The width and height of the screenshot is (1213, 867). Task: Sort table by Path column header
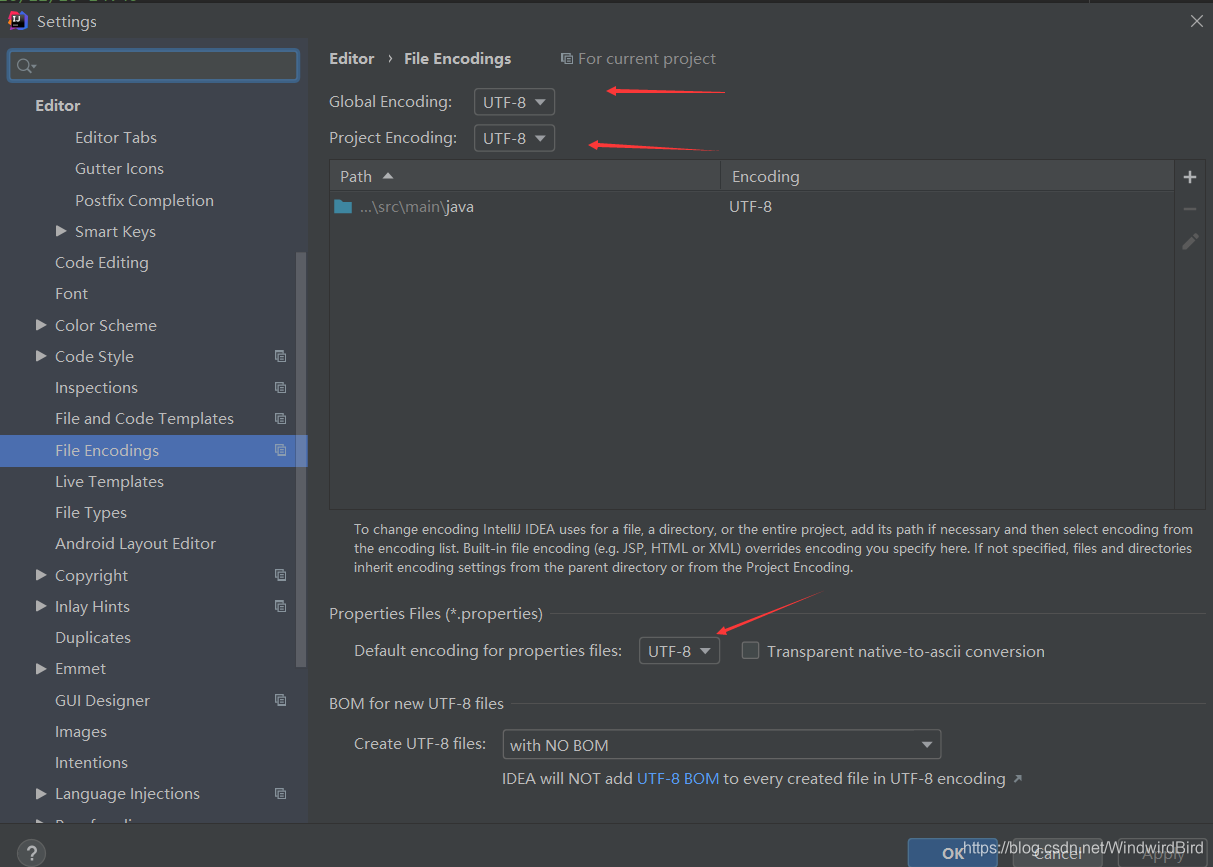pos(525,176)
